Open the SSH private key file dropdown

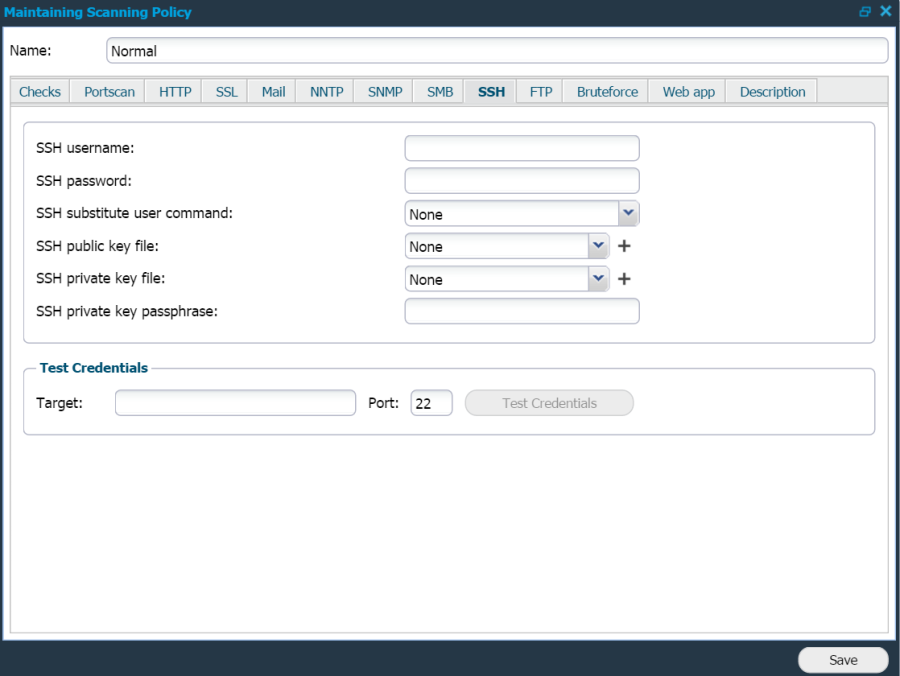click(x=597, y=279)
